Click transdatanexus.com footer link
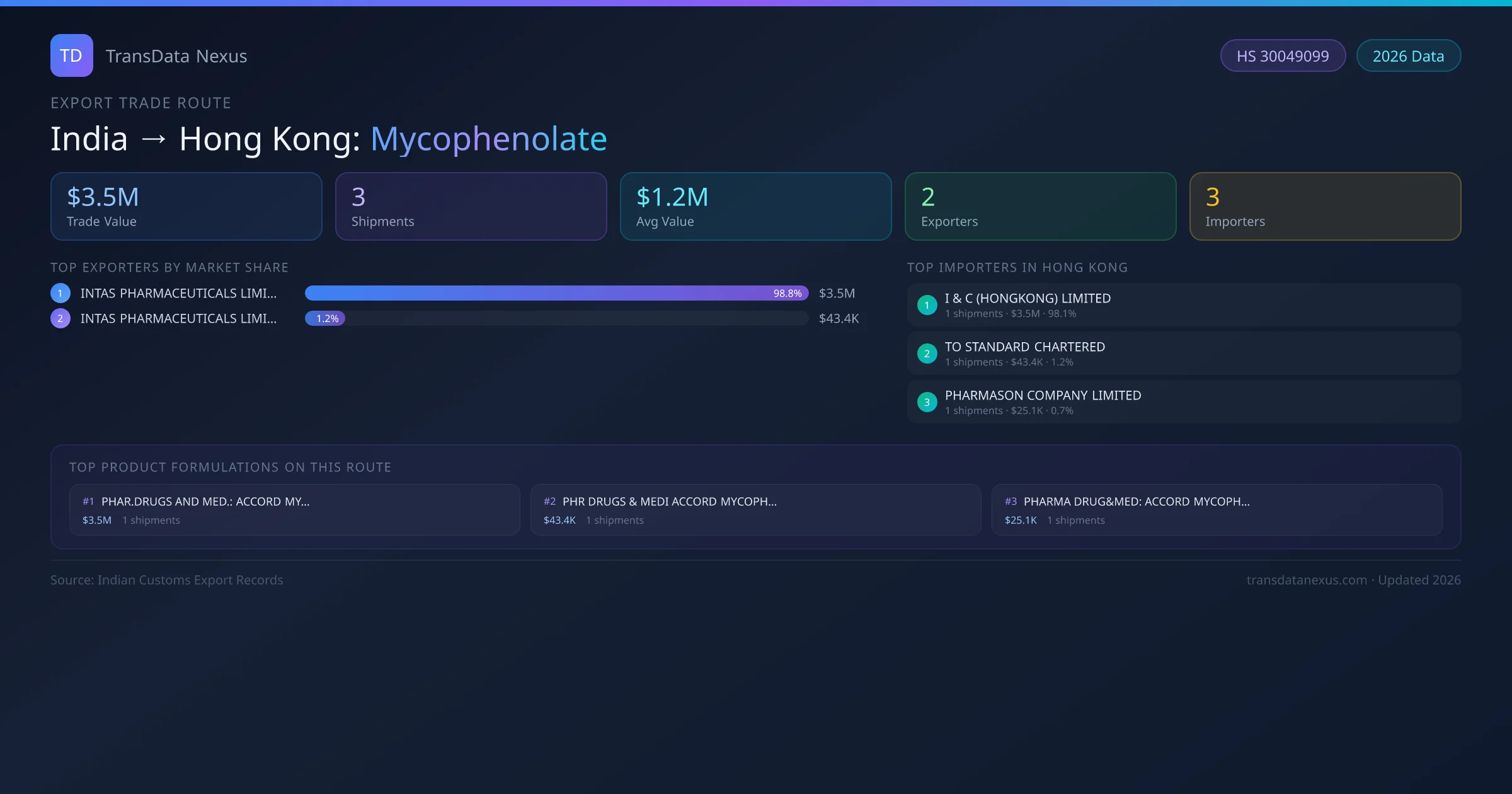 (1306, 580)
